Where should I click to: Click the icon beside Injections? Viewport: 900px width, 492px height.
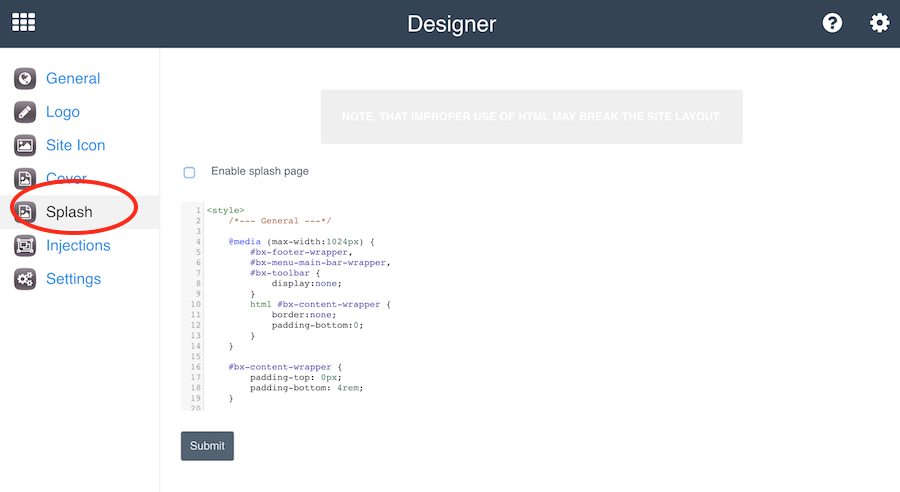(x=25, y=246)
